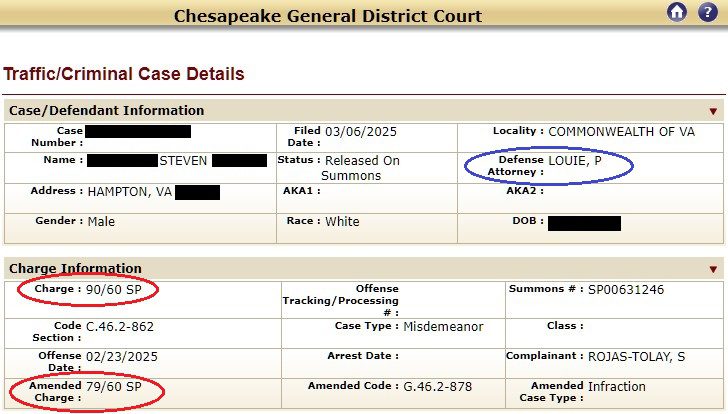Select the Charge Information header bar

click(364, 268)
